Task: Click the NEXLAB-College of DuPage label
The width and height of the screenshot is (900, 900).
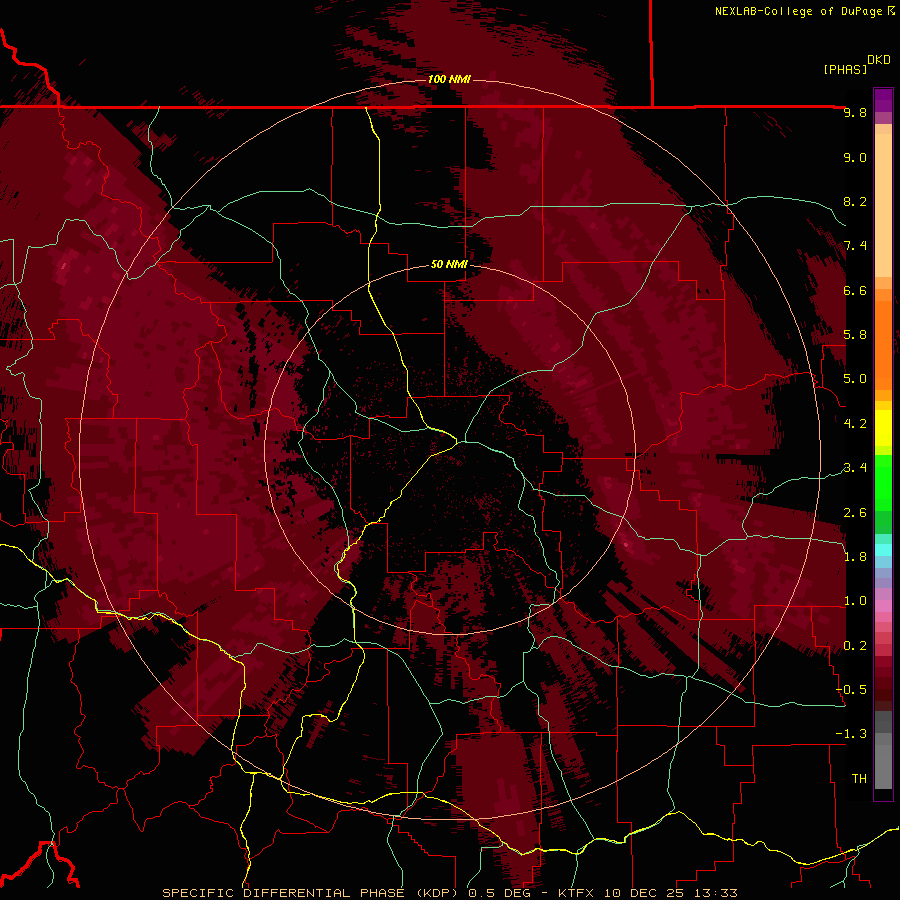Action: [x=798, y=11]
